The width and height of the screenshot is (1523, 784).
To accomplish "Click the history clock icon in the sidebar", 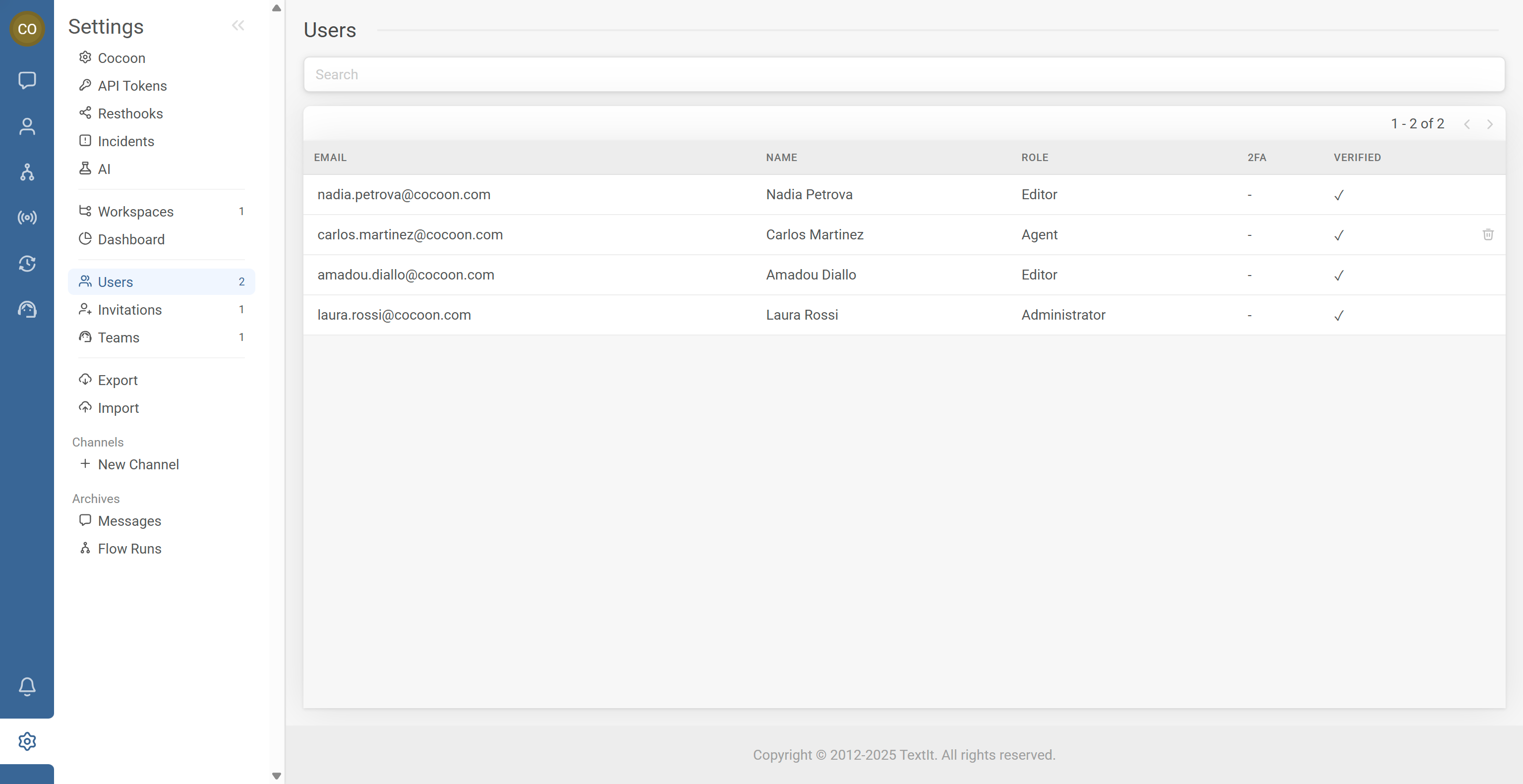I will click(27, 264).
